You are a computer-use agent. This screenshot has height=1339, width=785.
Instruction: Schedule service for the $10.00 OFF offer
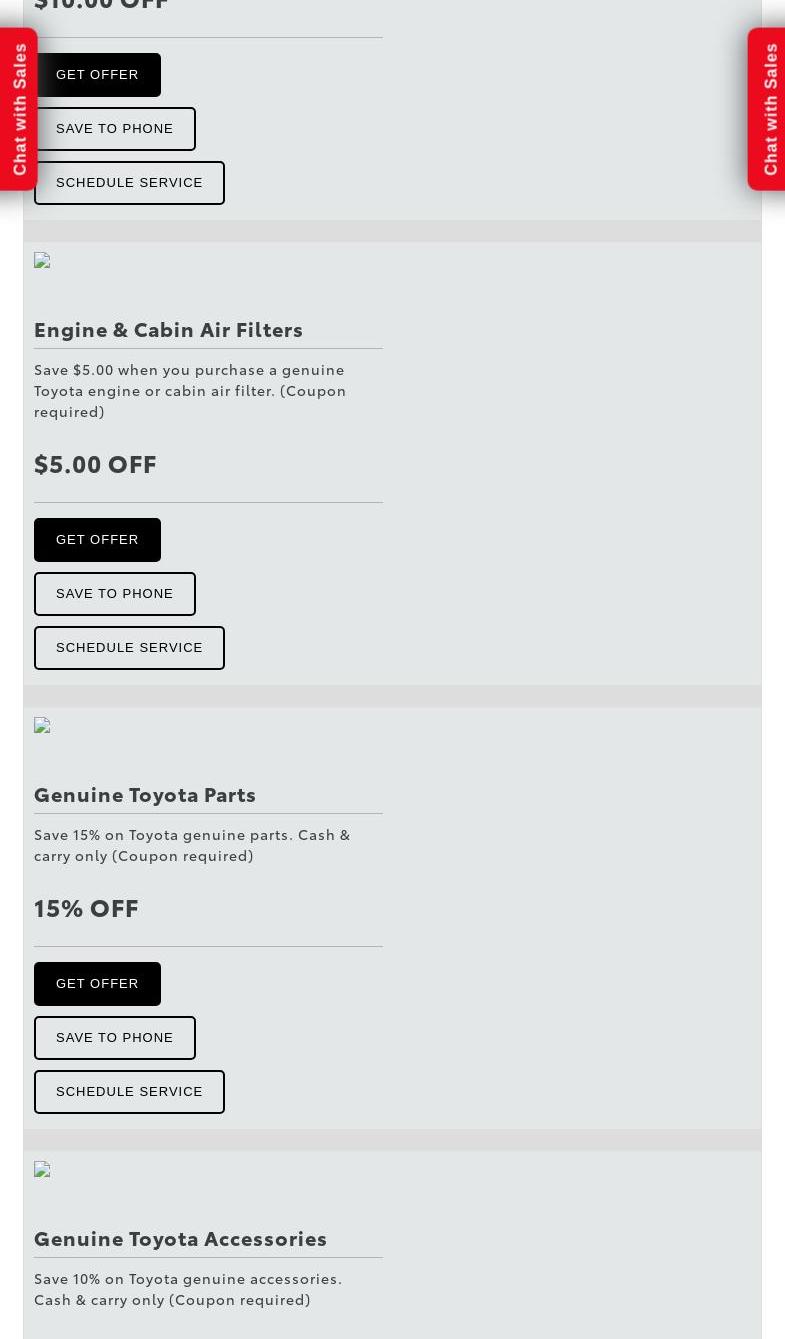pos(129,183)
